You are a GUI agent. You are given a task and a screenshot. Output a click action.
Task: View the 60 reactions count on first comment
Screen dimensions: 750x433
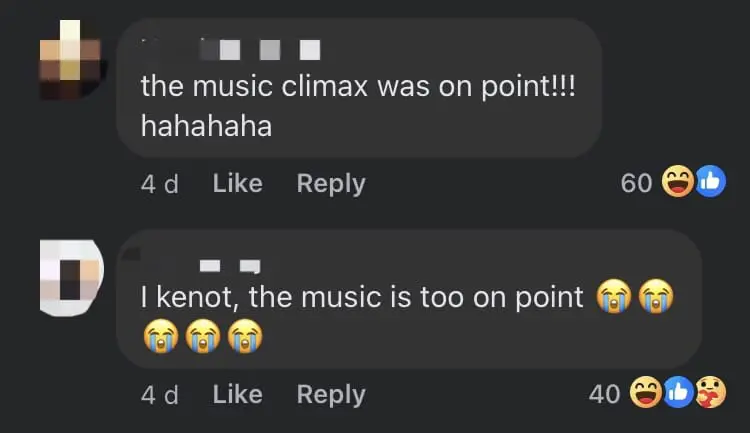point(636,182)
